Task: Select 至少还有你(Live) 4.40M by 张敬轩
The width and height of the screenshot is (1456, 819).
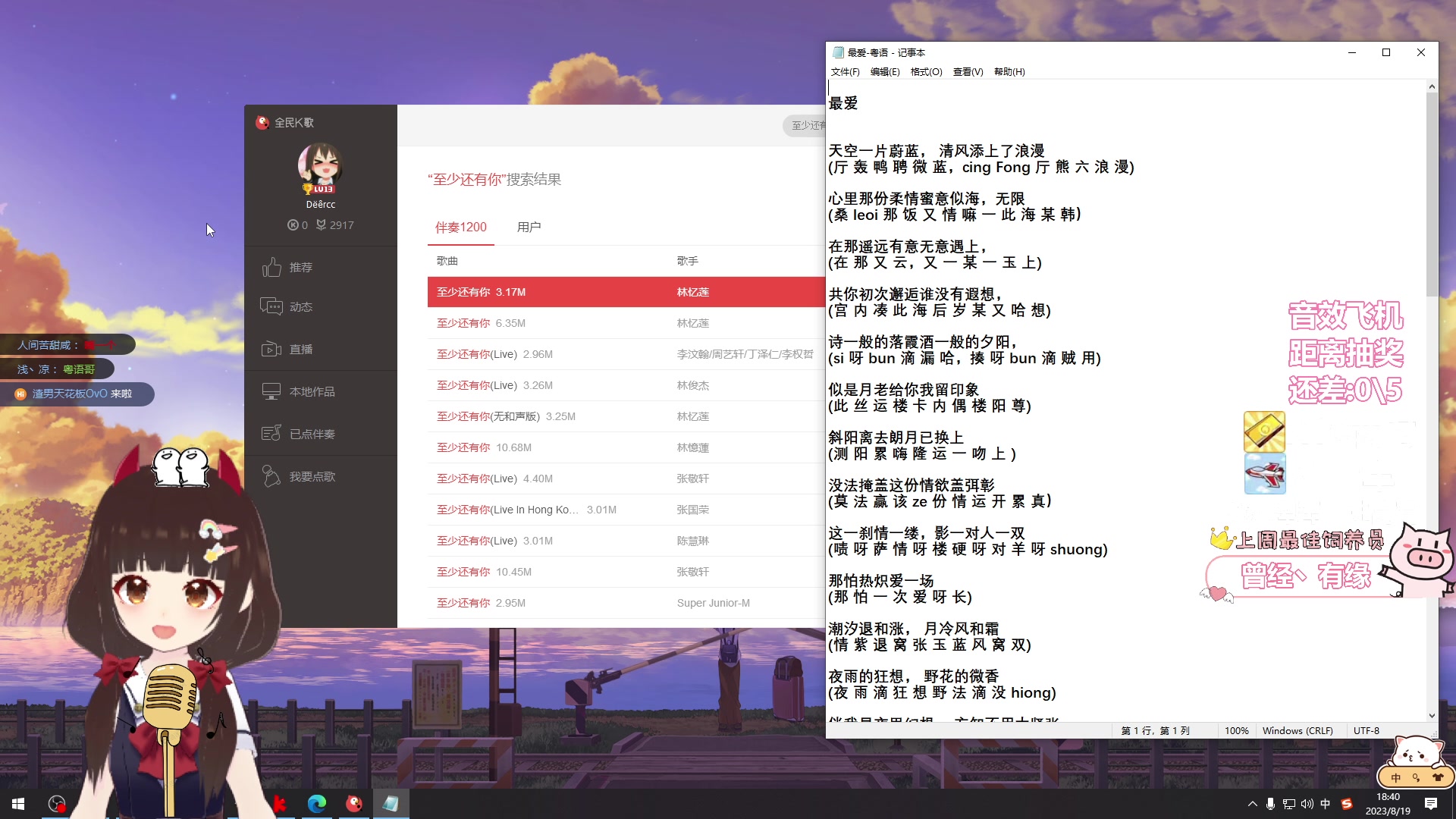Action: coord(626,479)
